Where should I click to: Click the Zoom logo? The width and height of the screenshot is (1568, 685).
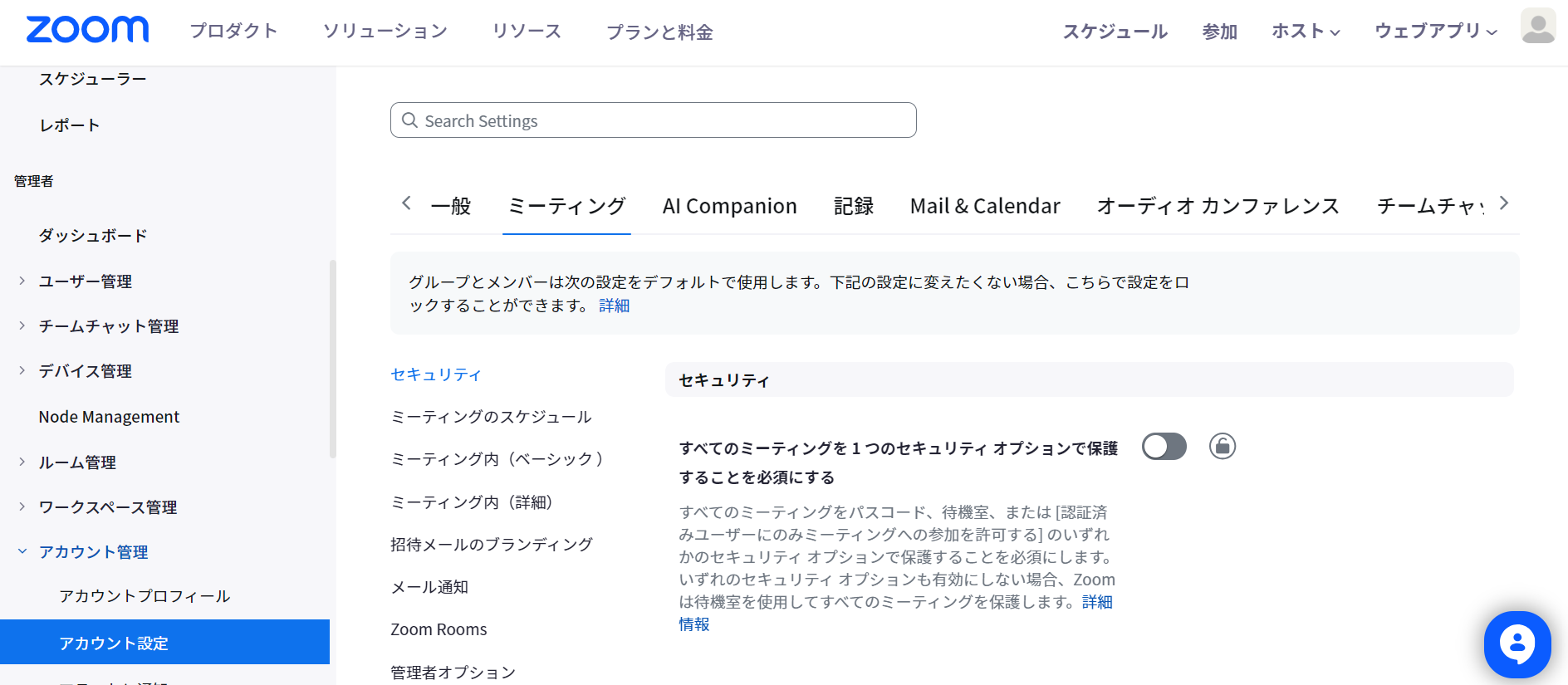pyautogui.click(x=87, y=30)
